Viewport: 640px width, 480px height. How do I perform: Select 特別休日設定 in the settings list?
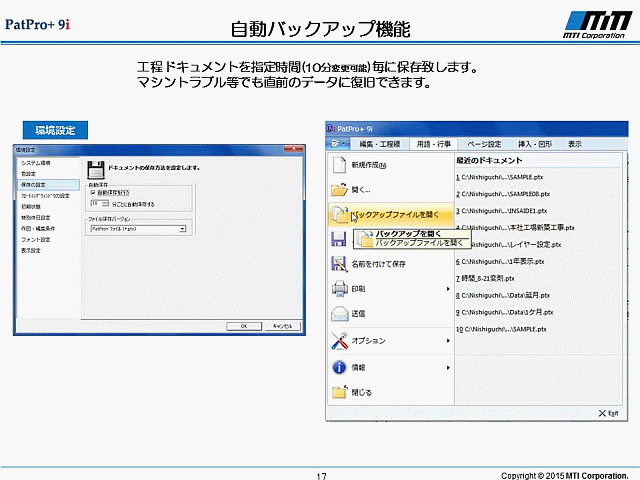[x=36, y=218]
